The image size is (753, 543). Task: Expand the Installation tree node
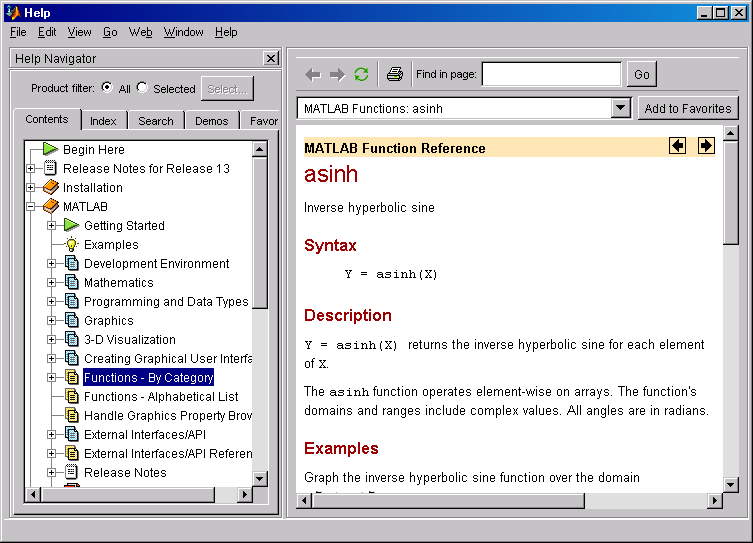30,187
